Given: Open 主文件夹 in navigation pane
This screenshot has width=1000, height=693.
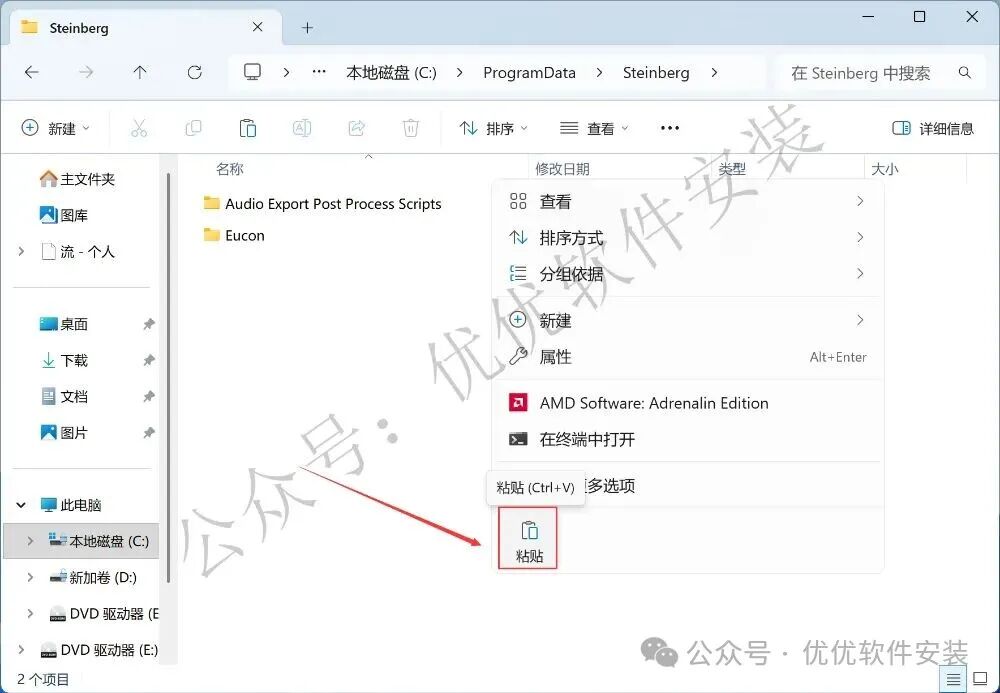Looking at the screenshot, I should [x=77, y=179].
